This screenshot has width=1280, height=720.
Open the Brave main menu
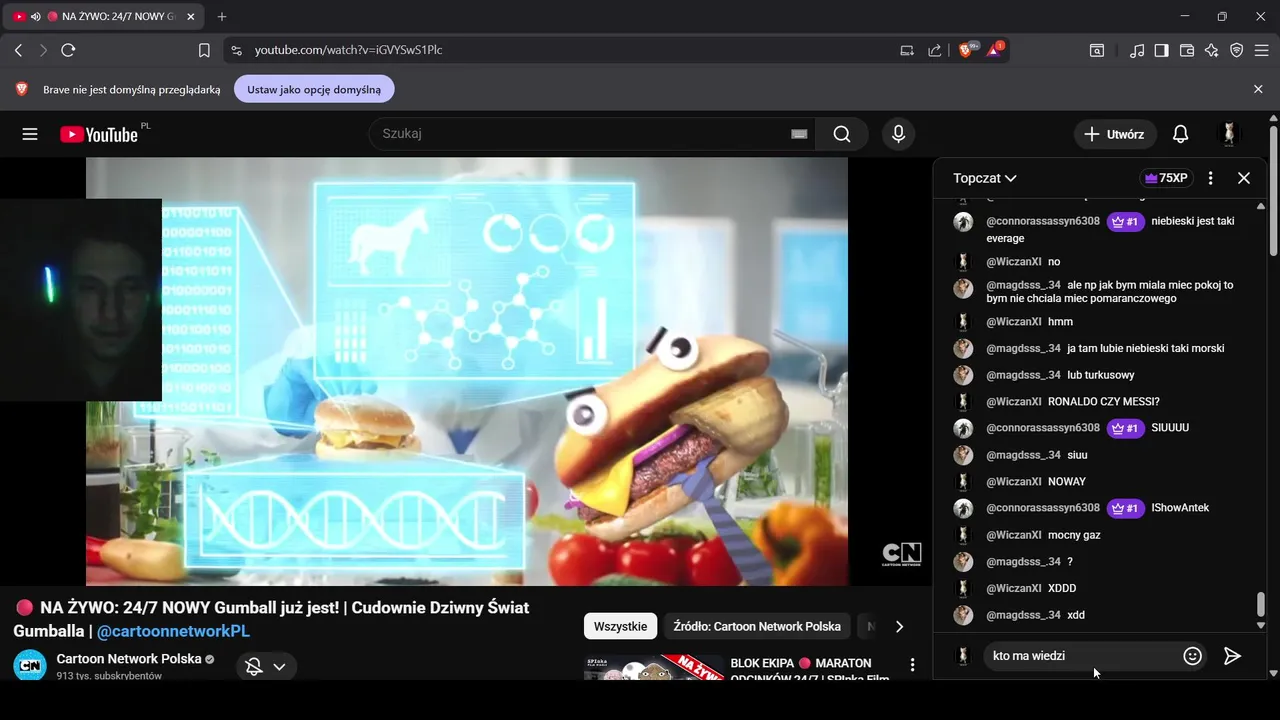(1261, 50)
